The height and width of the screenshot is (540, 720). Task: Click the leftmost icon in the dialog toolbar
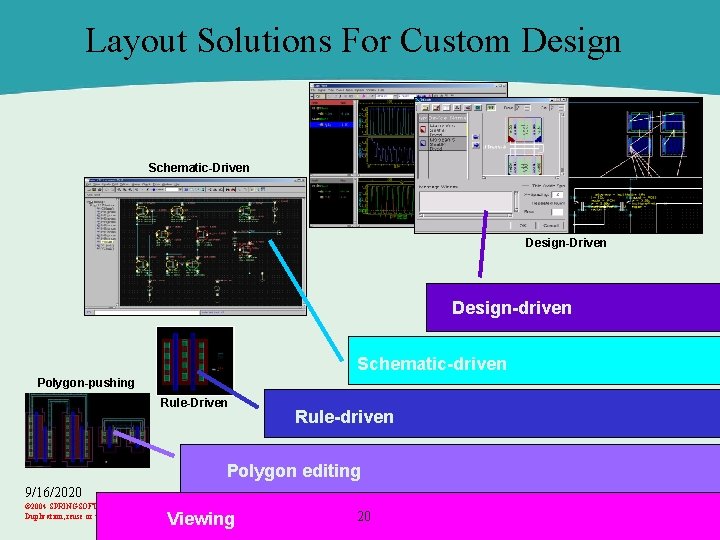[426, 108]
